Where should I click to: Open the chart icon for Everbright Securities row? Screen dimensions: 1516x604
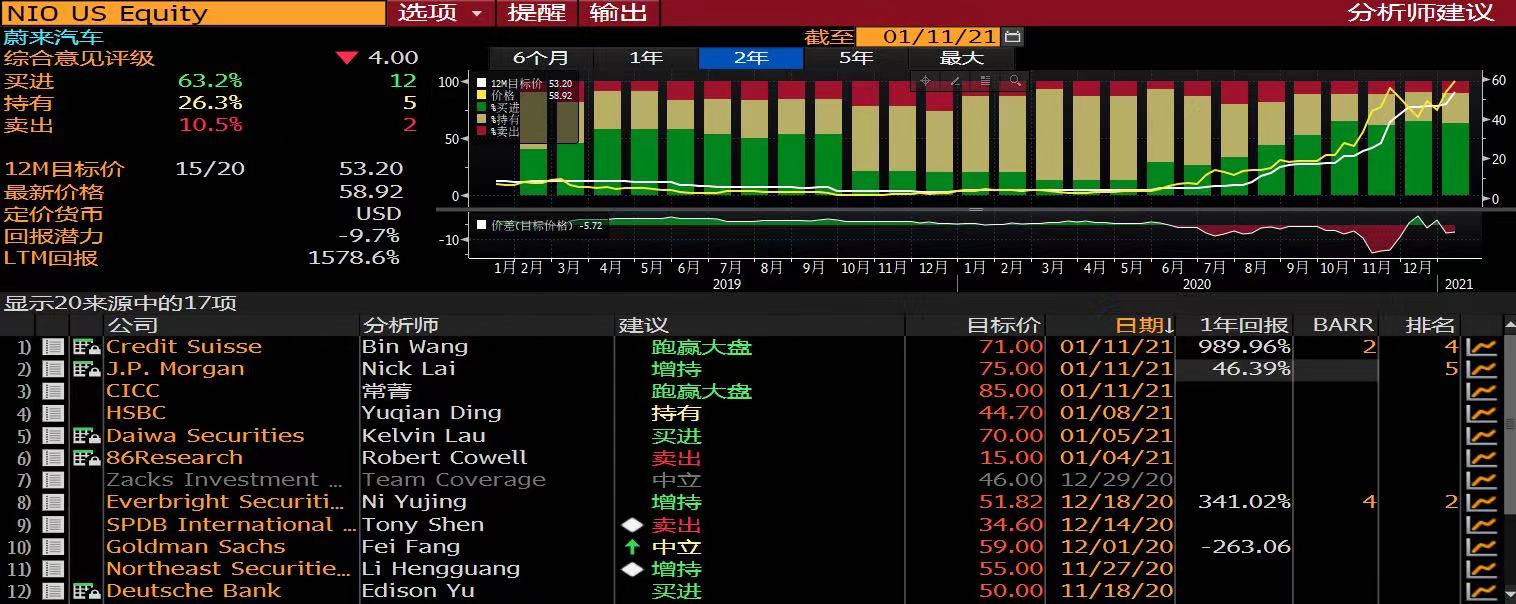point(1481,502)
